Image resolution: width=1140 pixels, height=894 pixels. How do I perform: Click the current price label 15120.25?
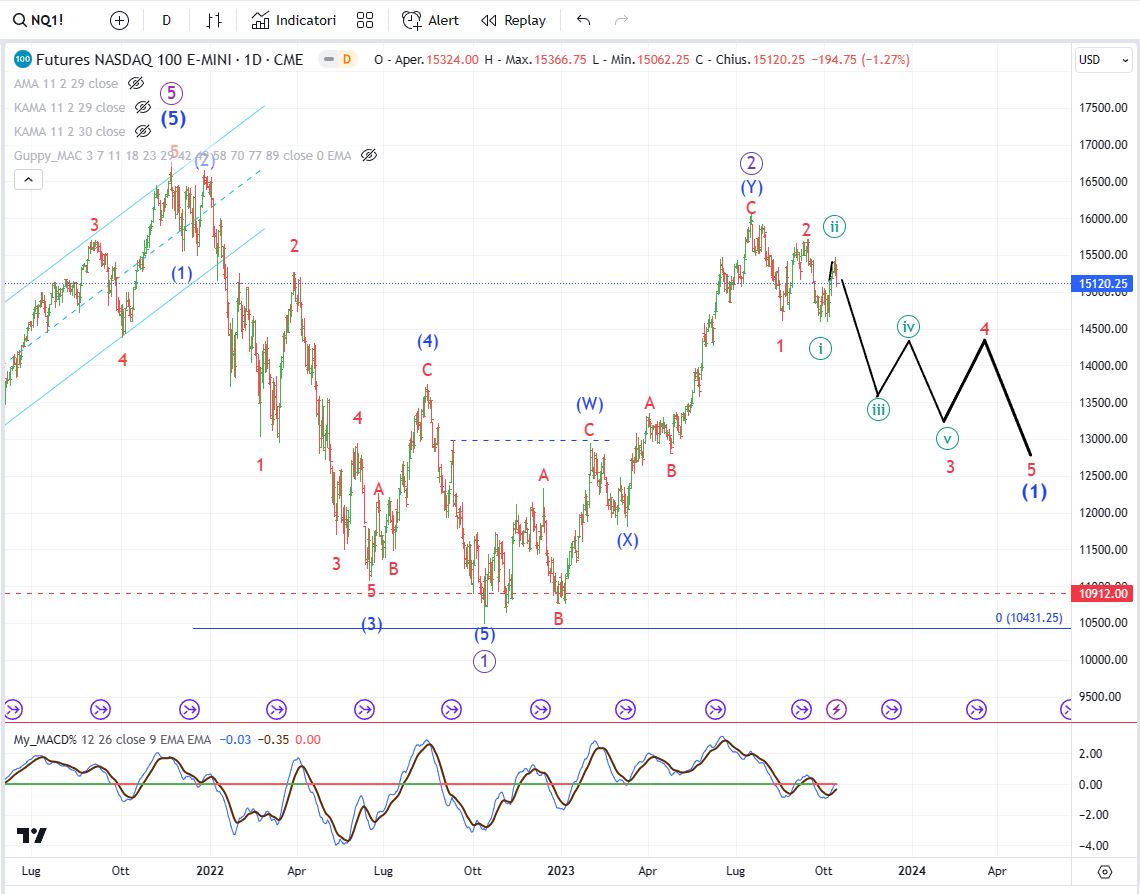click(1103, 283)
